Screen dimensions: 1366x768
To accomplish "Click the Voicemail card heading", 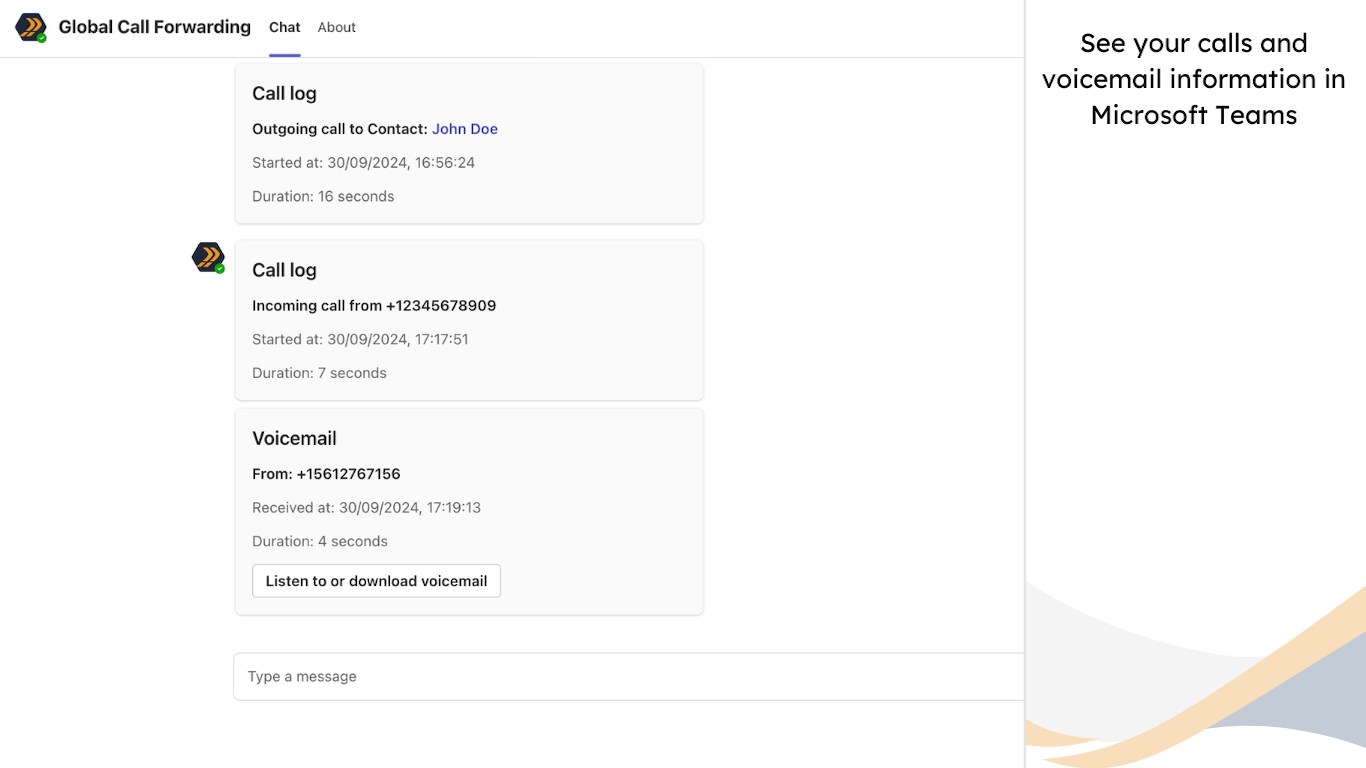I will [x=294, y=438].
